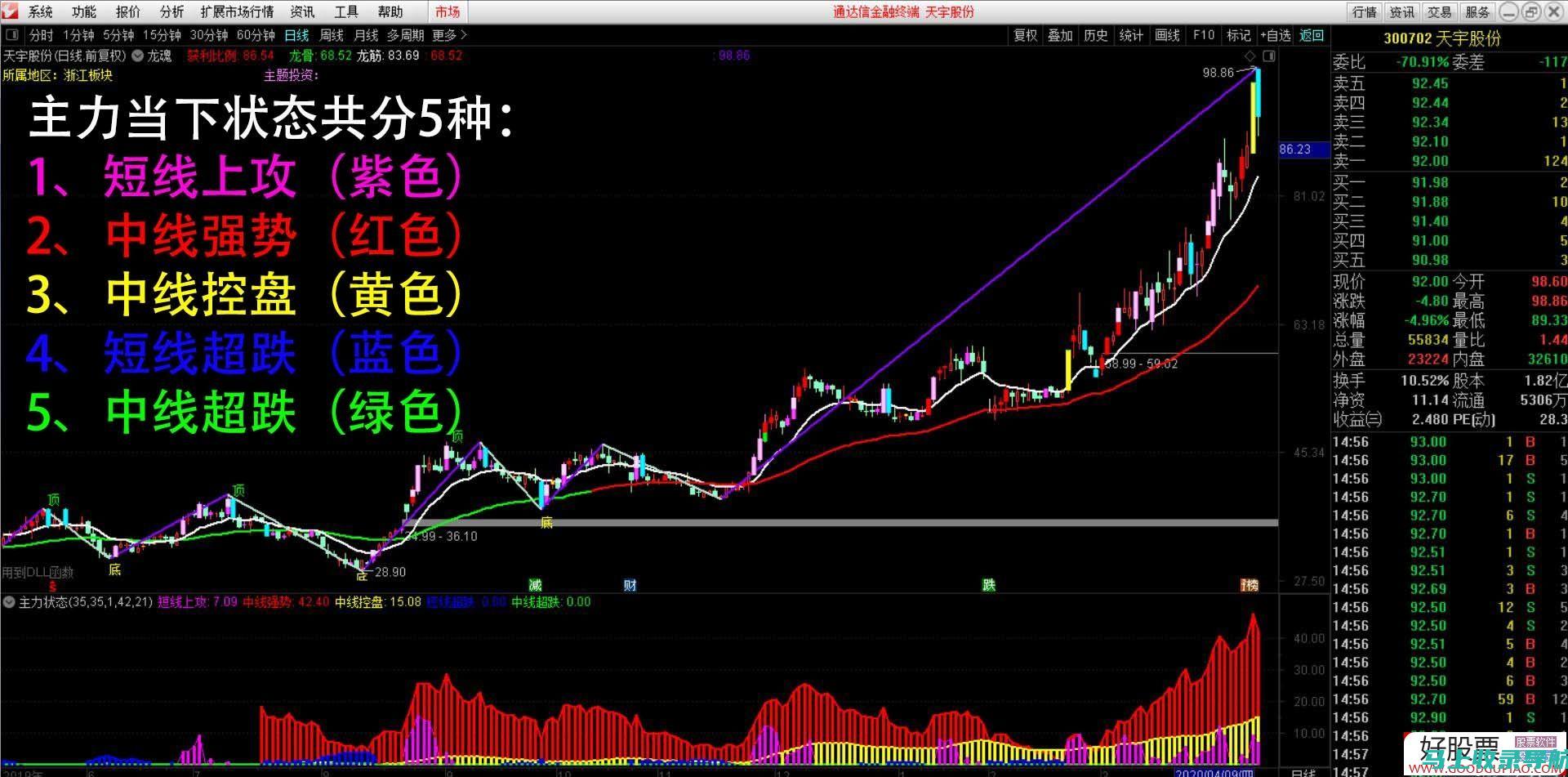The image size is (1568, 777).
Task: Click the diamond marker icon above the chart
Action: pyautogui.click(x=1249, y=56)
